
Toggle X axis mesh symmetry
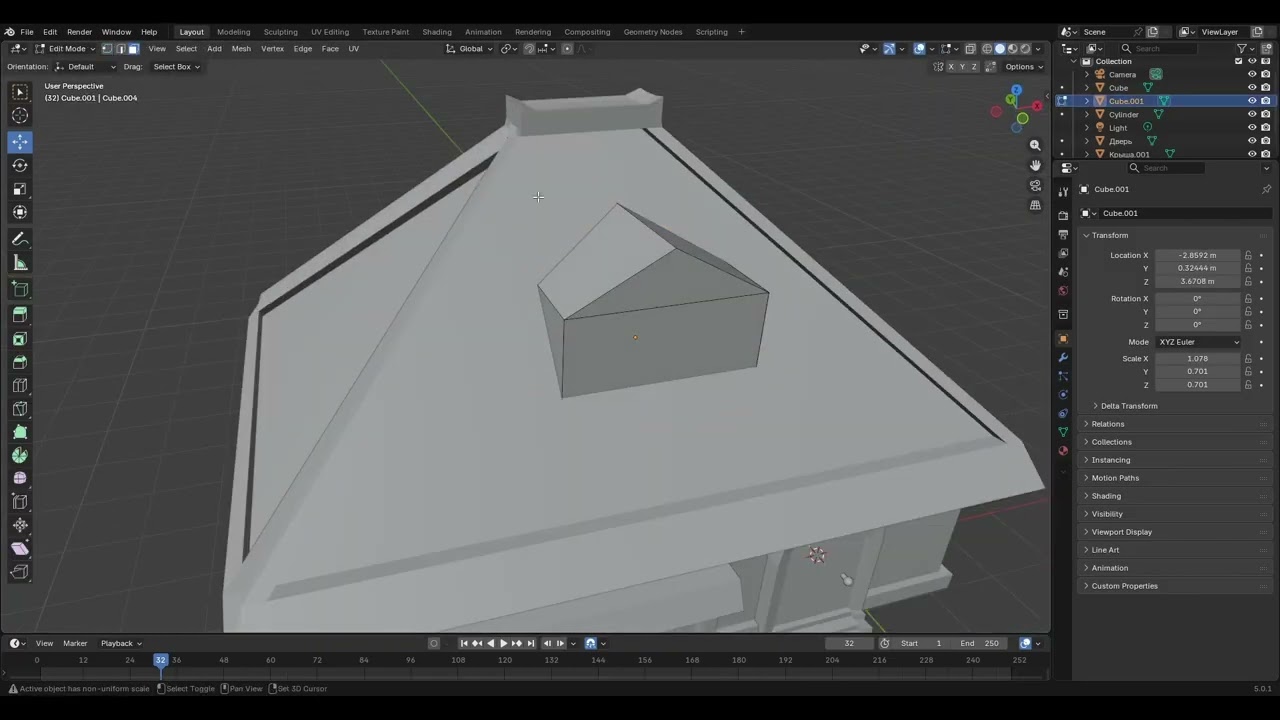click(x=951, y=67)
